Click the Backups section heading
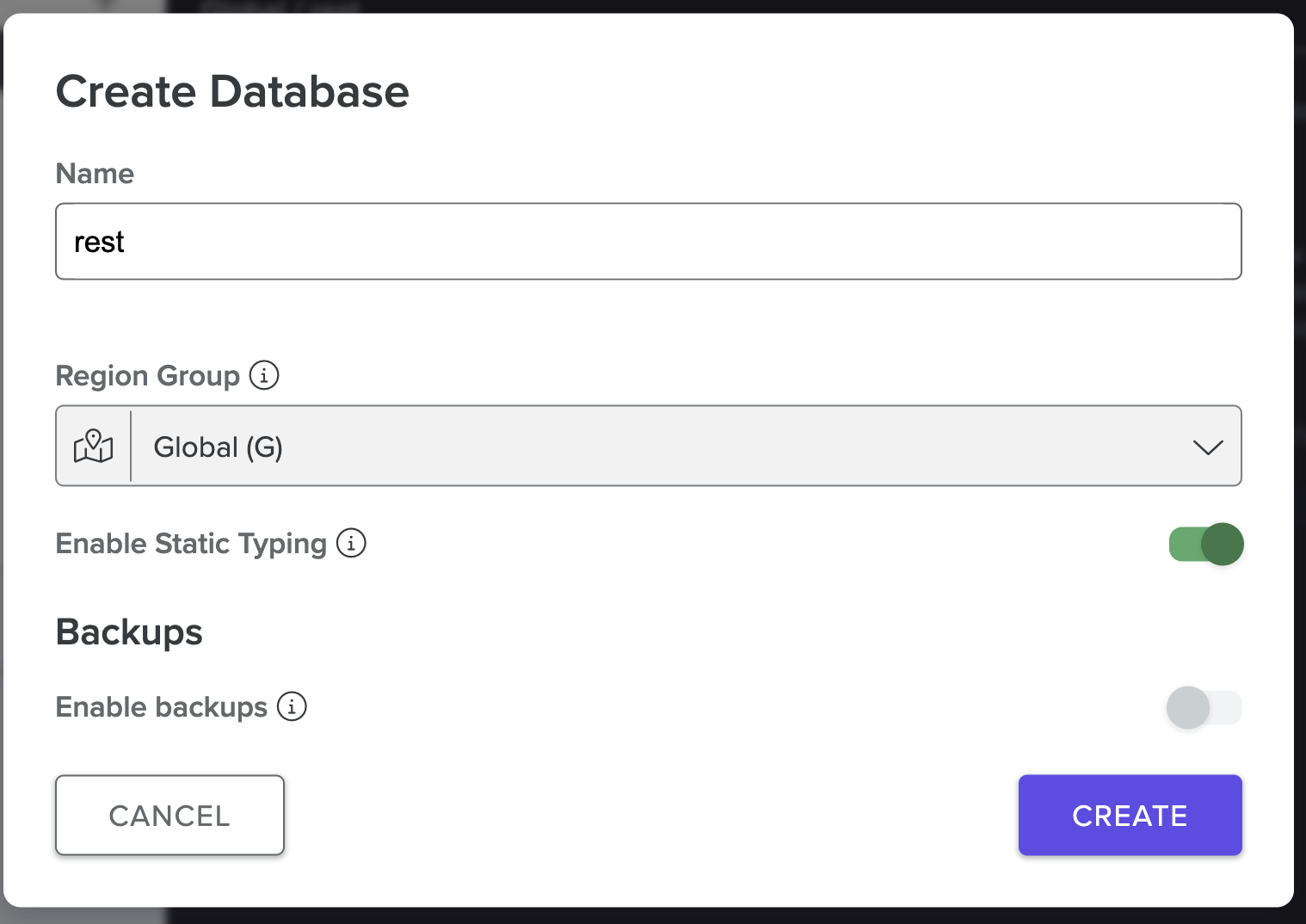This screenshot has width=1306, height=924. click(129, 632)
